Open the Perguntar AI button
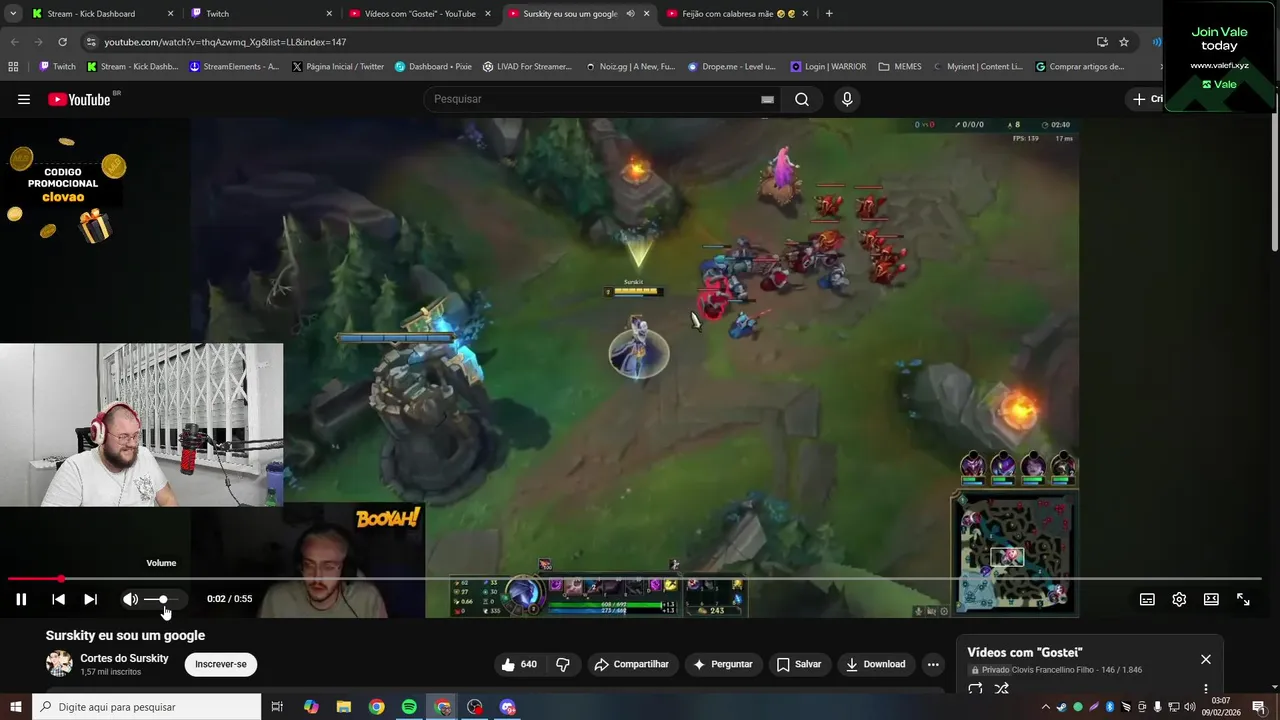1280x720 pixels. pyautogui.click(x=724, y=664)
